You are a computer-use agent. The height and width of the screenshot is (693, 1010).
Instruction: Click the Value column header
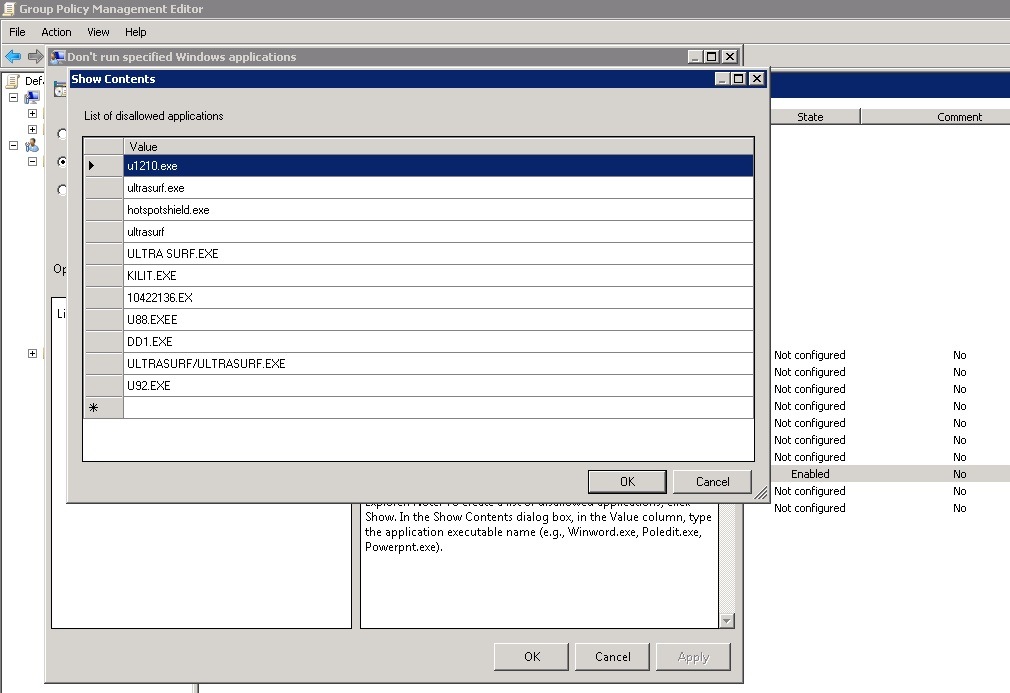click(438, 146)
